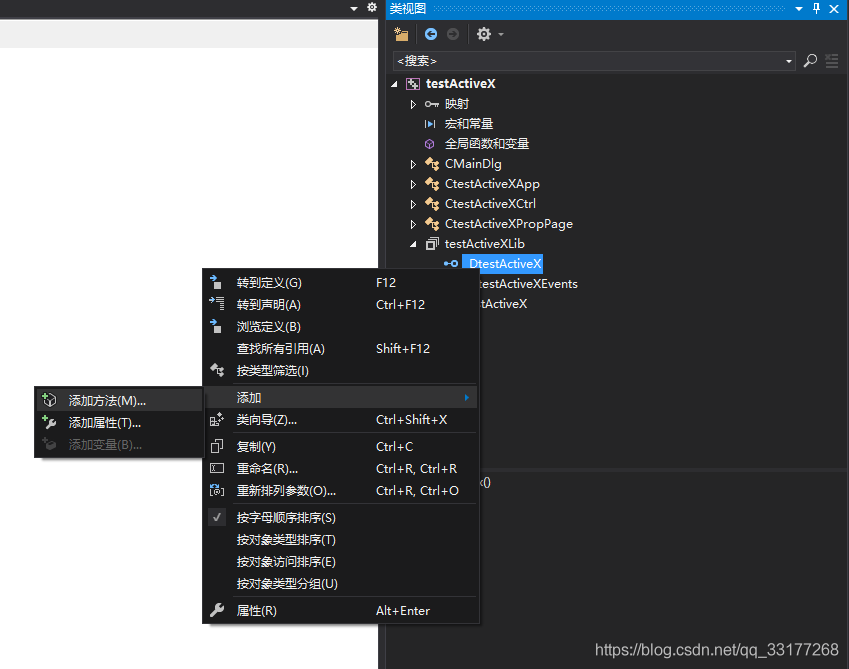Image resolution: width=849 pixels, height=669 pixels.
Task: Collapse the testActiveX root node
Action: point(394,84)
